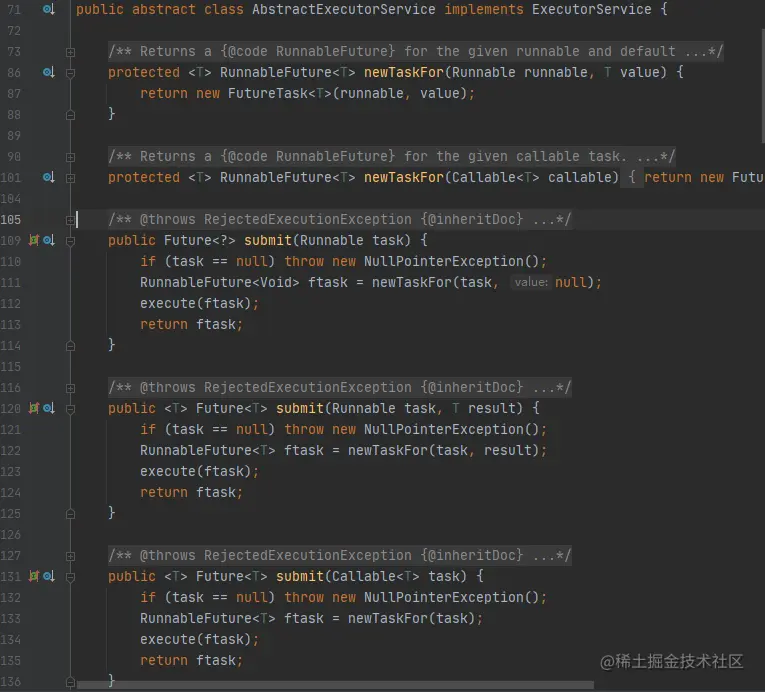Click the overridden-method gutter icon on line 101

click(48, 177)
